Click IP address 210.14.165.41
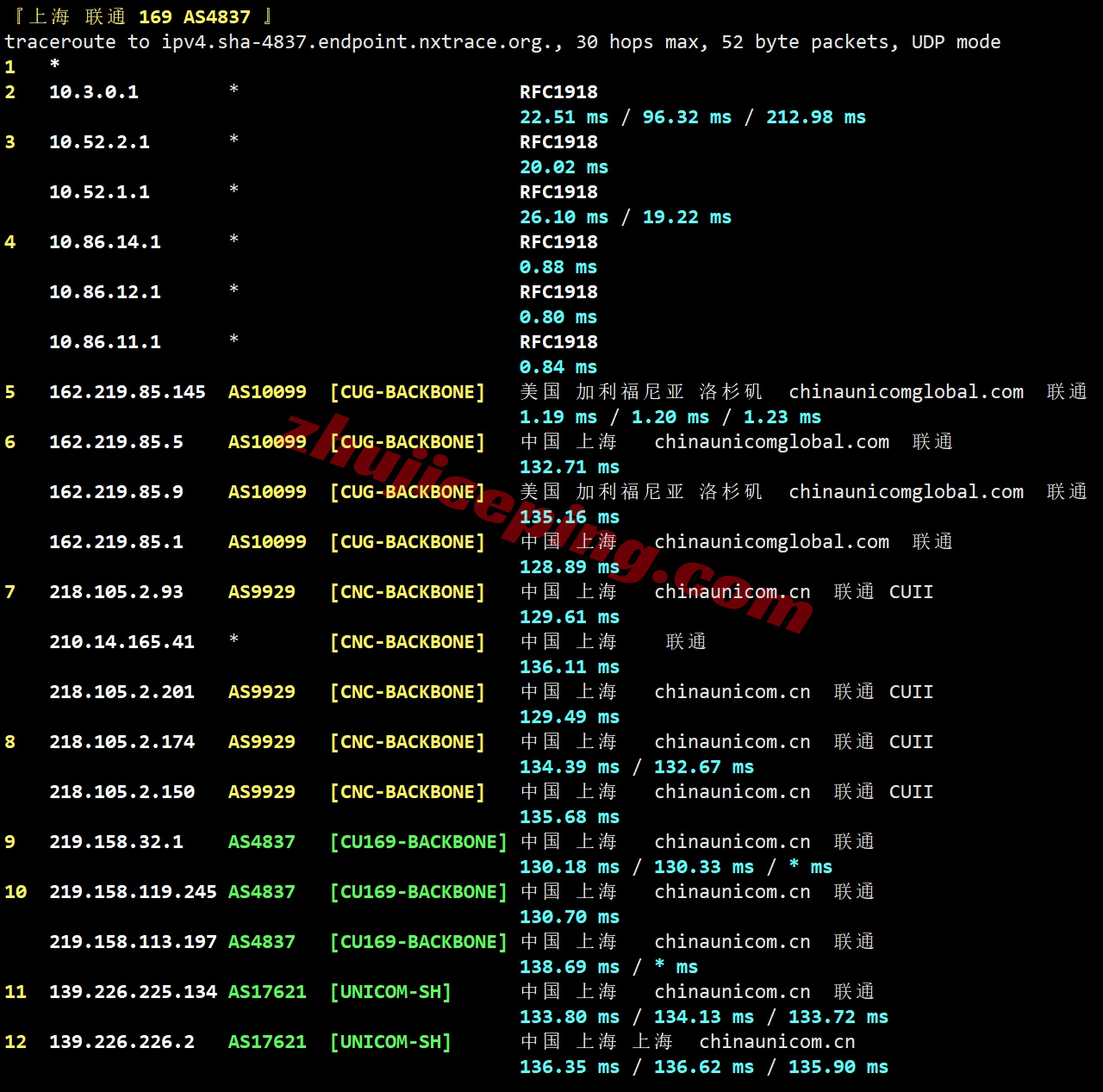 pos(122,642)
